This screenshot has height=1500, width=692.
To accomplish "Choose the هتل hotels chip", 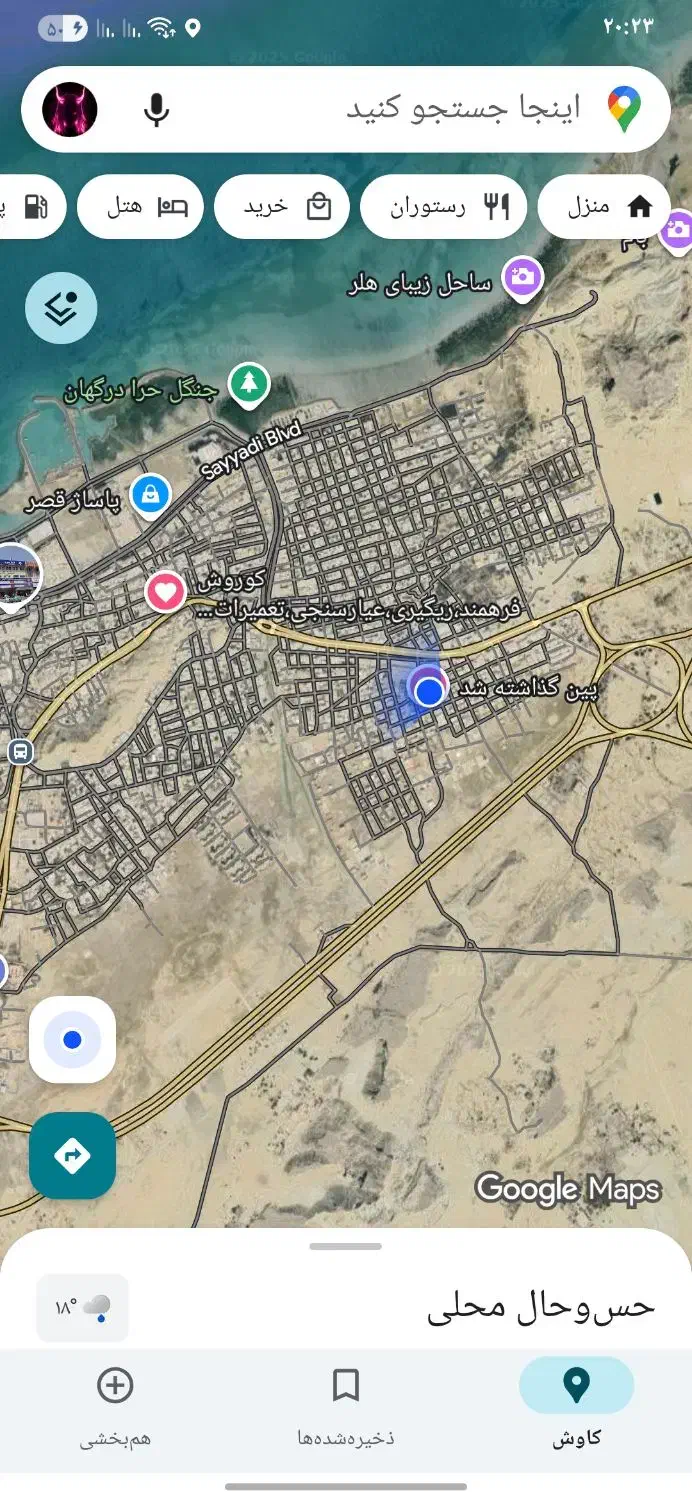I will click(140, 207).
